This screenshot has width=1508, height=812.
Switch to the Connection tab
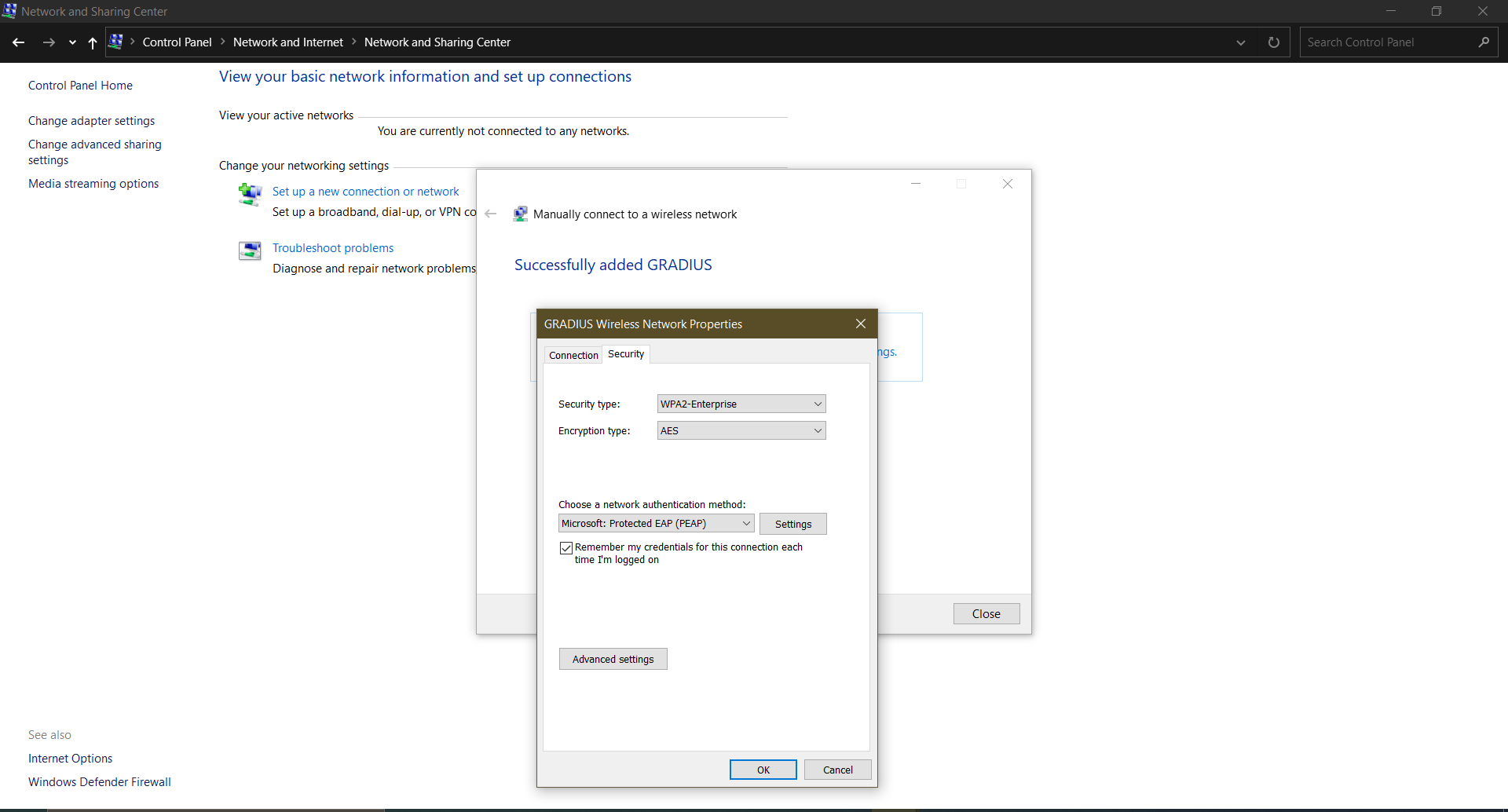pyautogui.click(x=573, y=355)
